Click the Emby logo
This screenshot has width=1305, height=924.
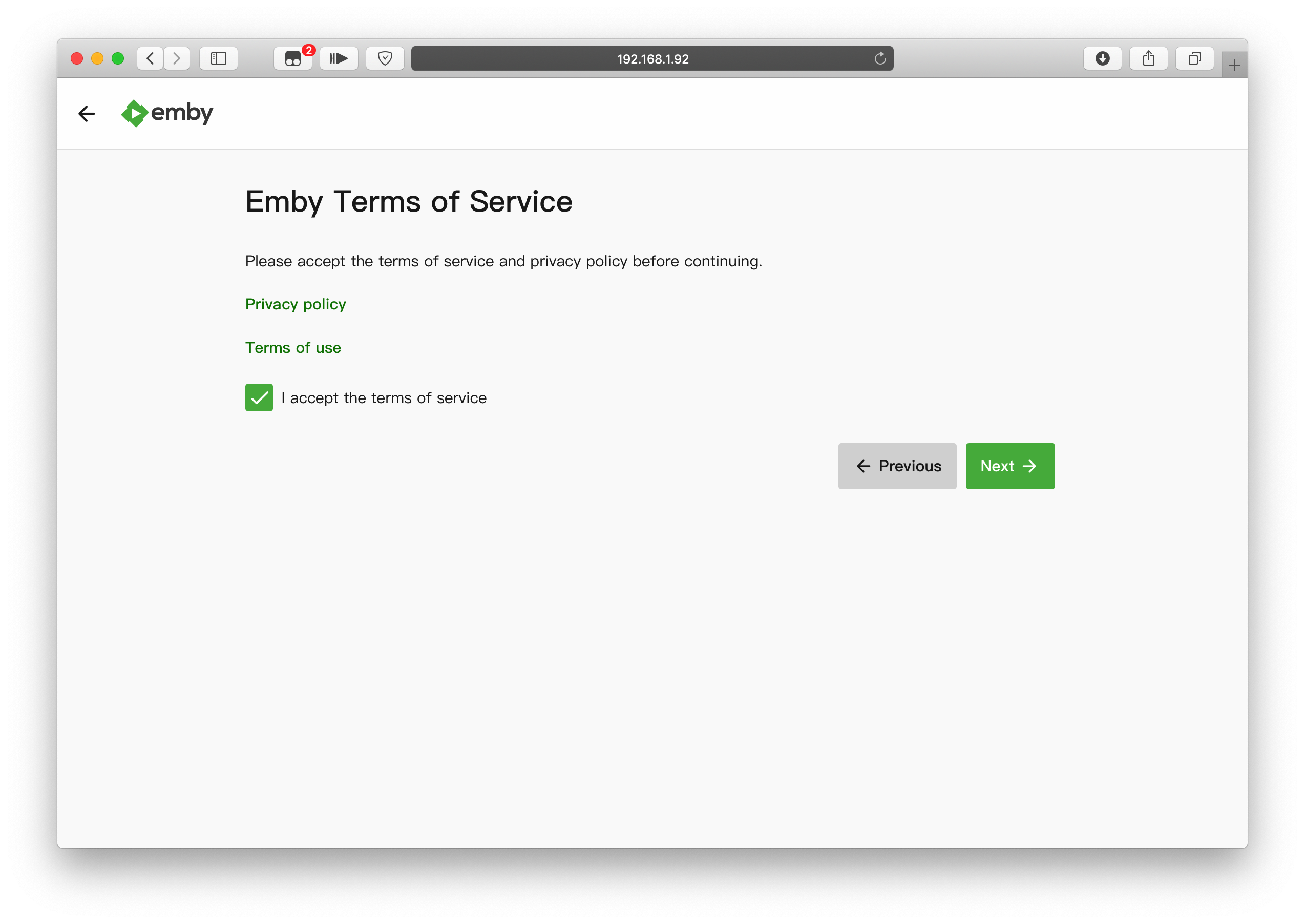(x=166, y=113)
